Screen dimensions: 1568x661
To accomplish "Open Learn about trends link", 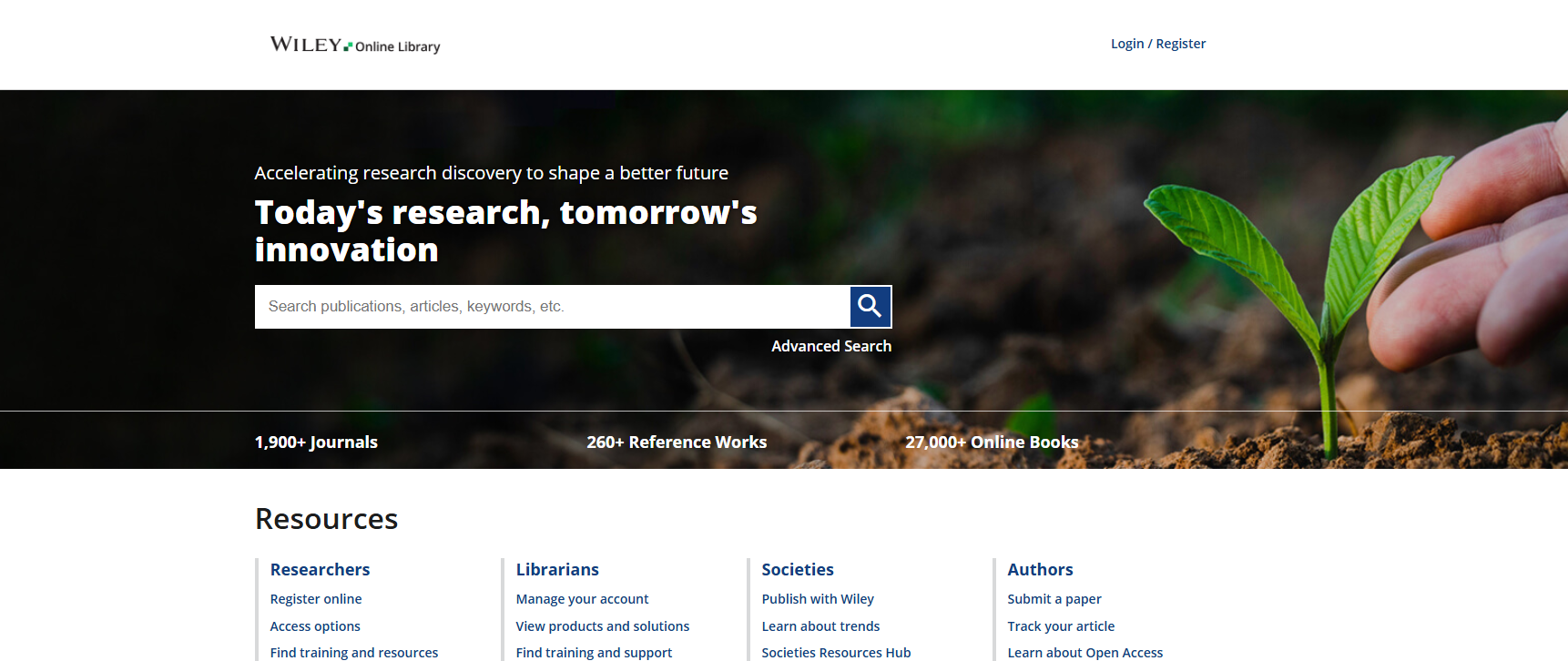I will coord(820,626).
